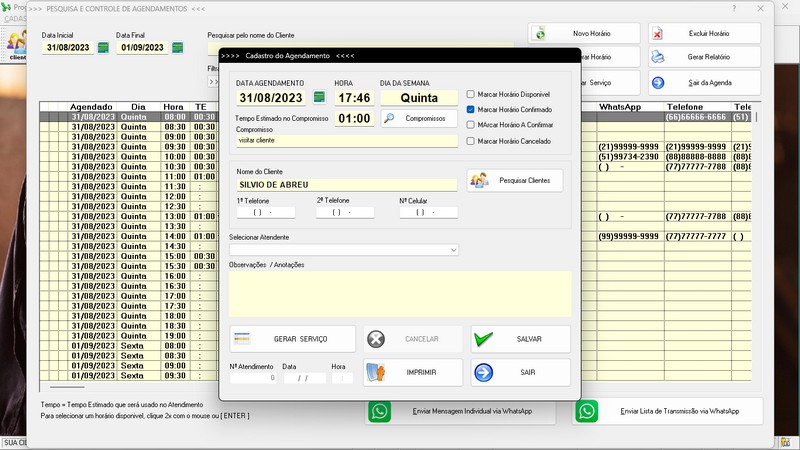The image size is (800, 450).
Task: Click Excluir Horário button
Action: click(705, 34)
